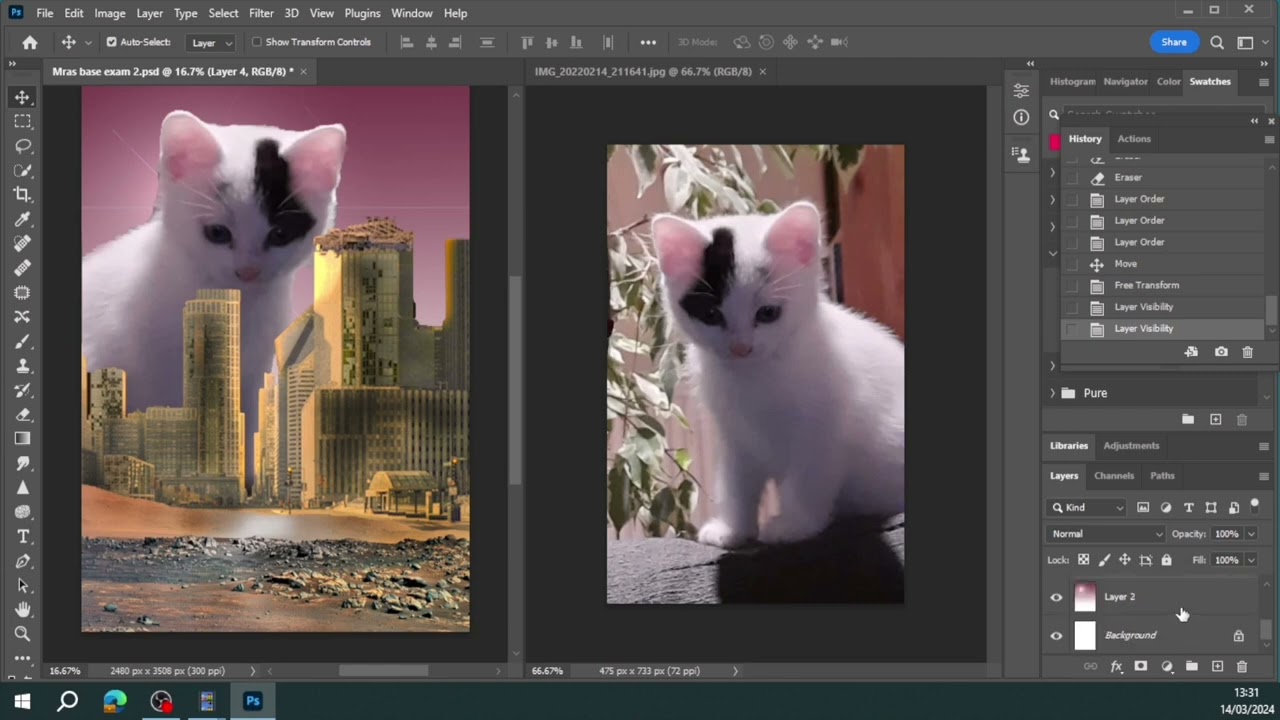Select the Hand tool
The width and height of the screenshot is (1280, 720).
tap(22, 609)
